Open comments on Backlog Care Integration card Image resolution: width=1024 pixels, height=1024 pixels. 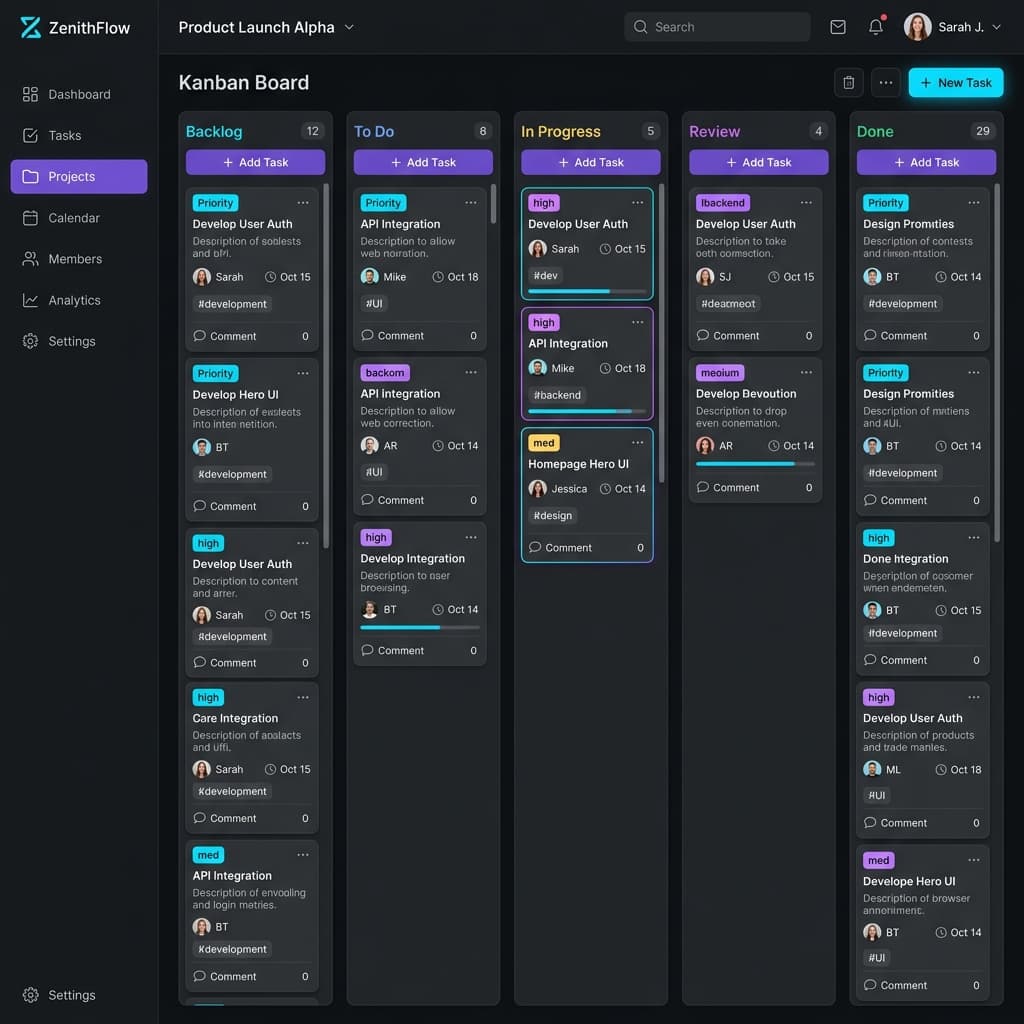pyautogui.click(x=225, y=818)
